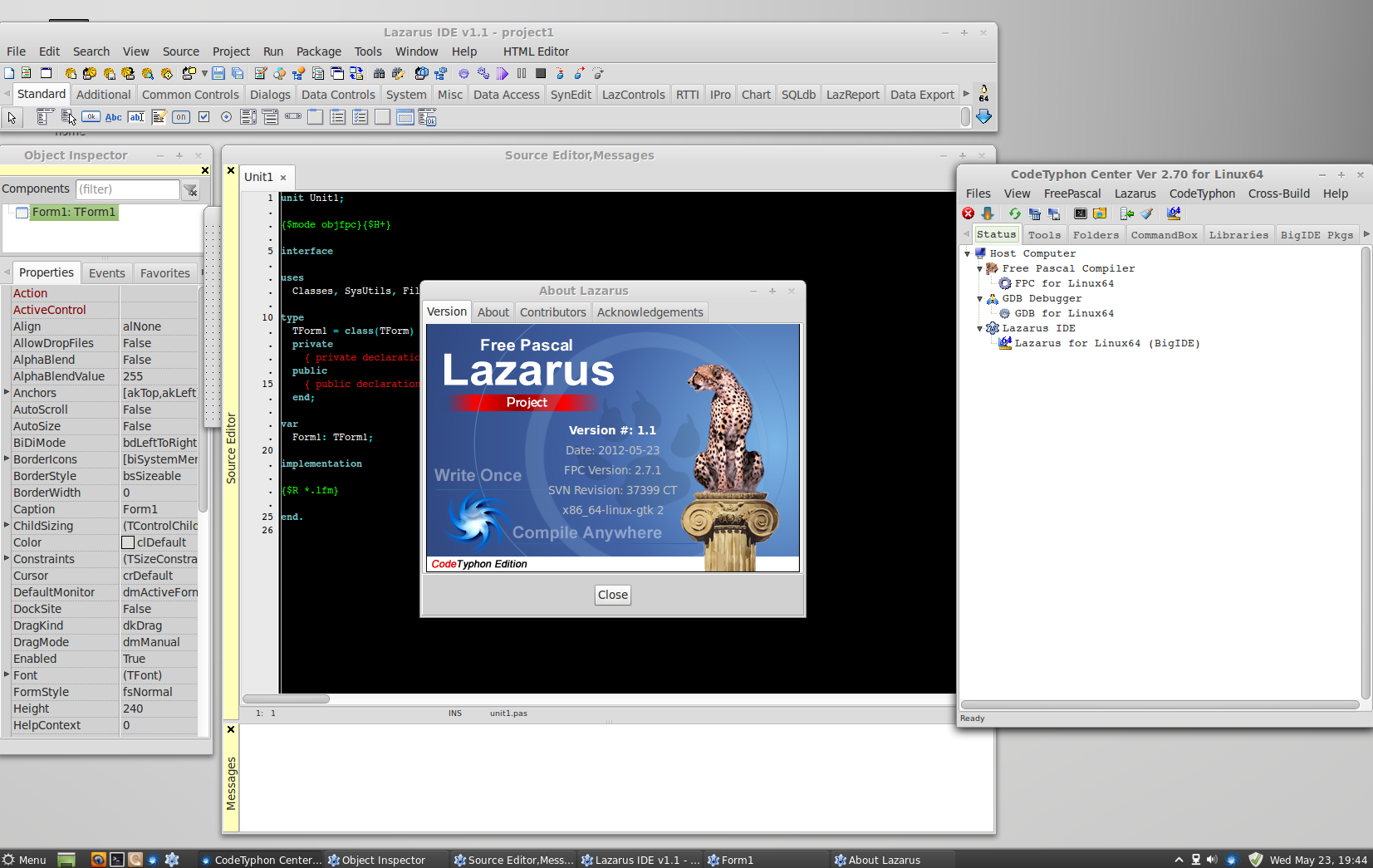Click the red stop icon in CodeTyphon Center

(968, 213)
